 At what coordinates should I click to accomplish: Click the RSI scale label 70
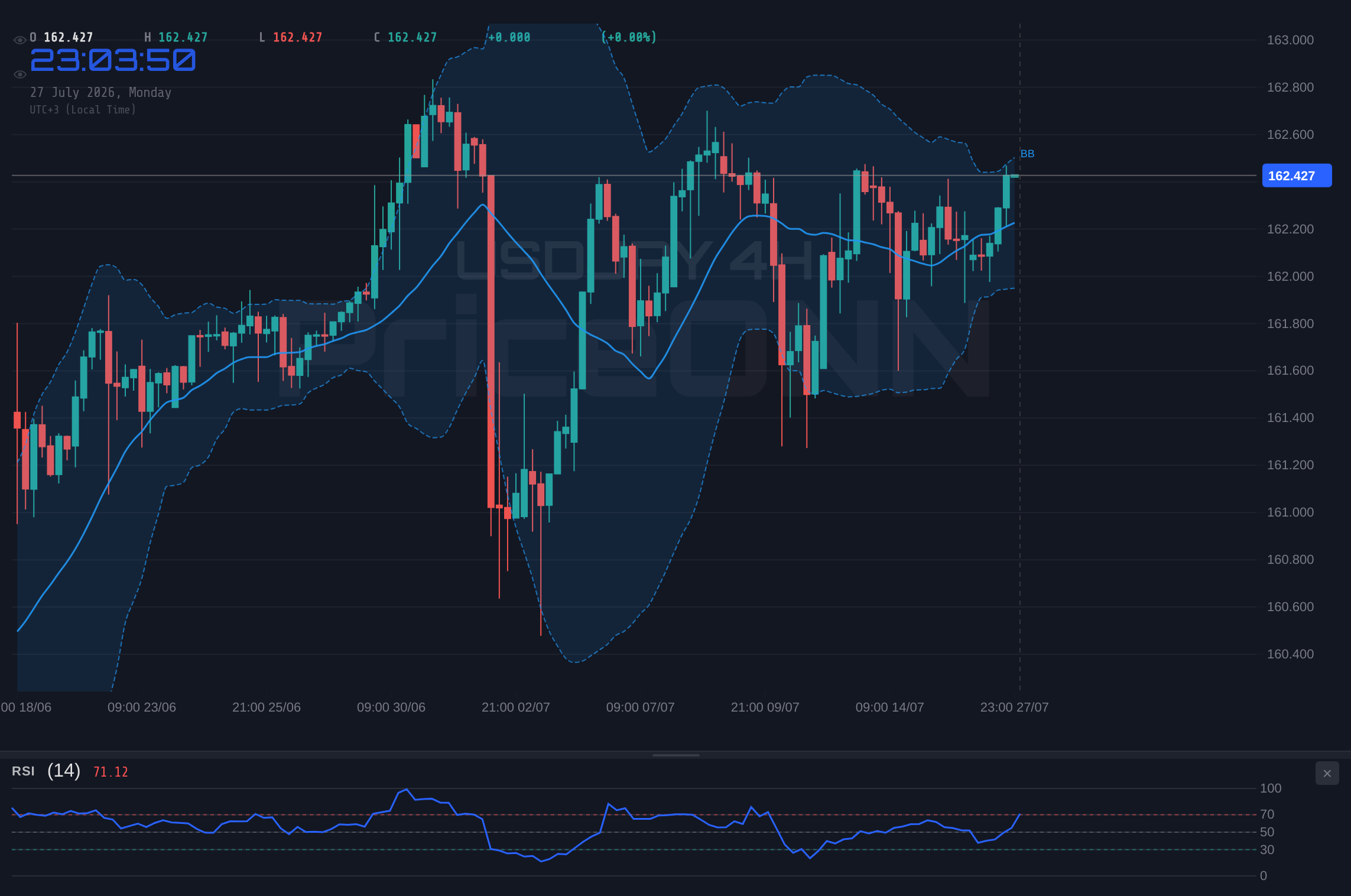tap(1267, 814)
